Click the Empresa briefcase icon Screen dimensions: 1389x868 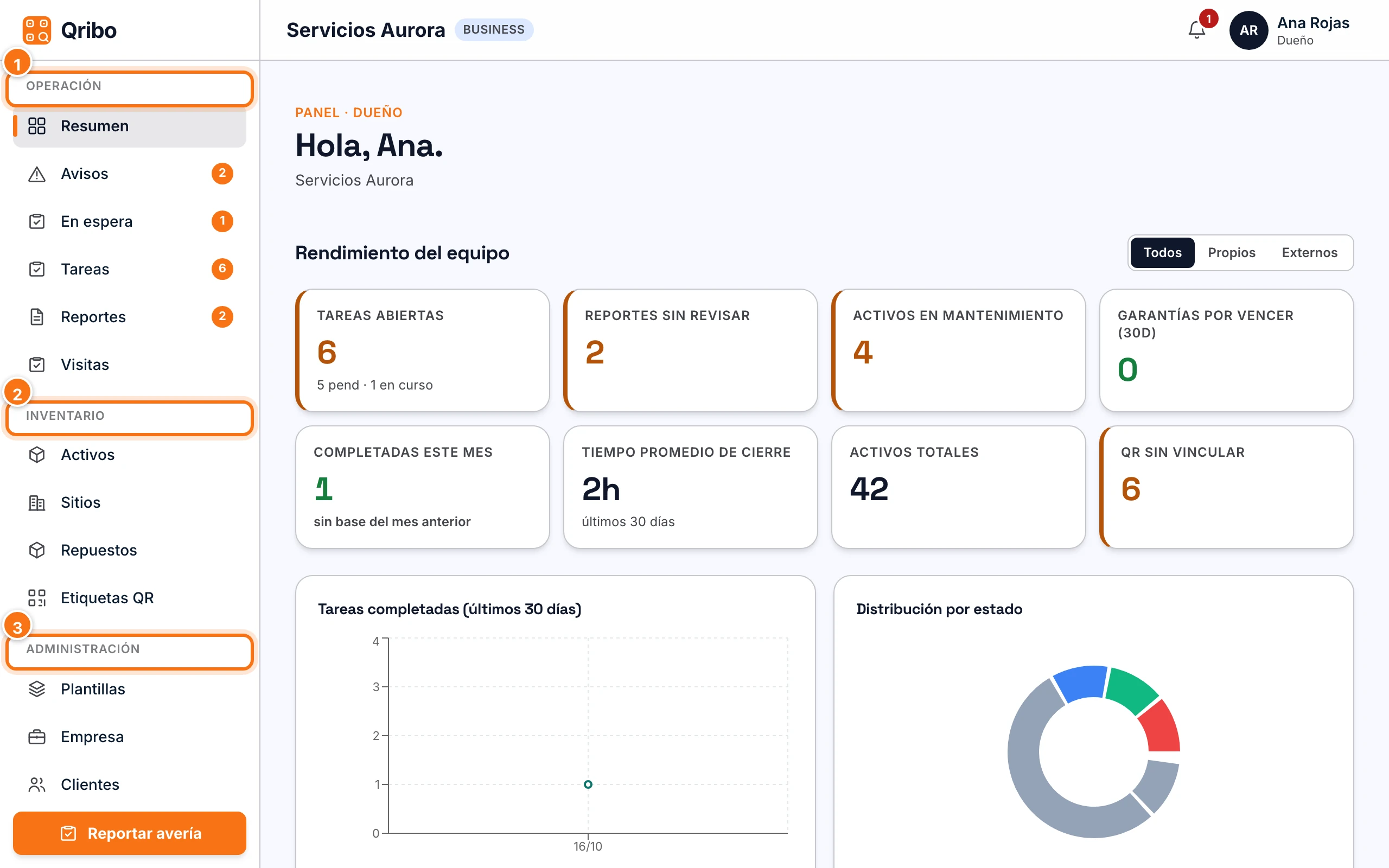[37, 737]
